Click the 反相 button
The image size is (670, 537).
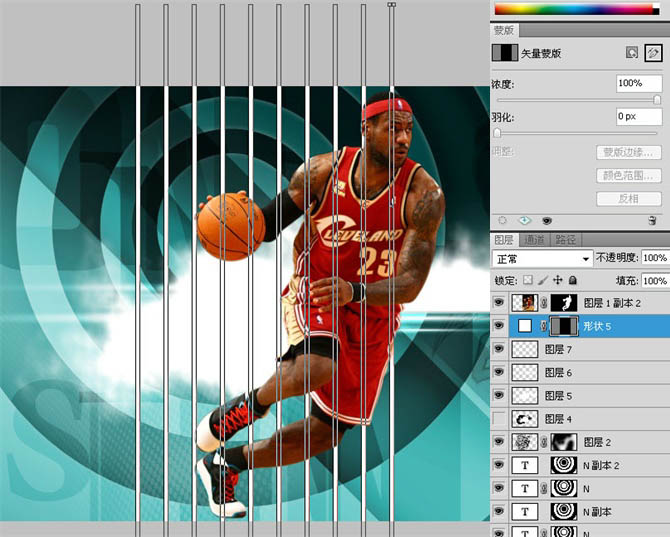pyautogui.click(x=629, y=198)
